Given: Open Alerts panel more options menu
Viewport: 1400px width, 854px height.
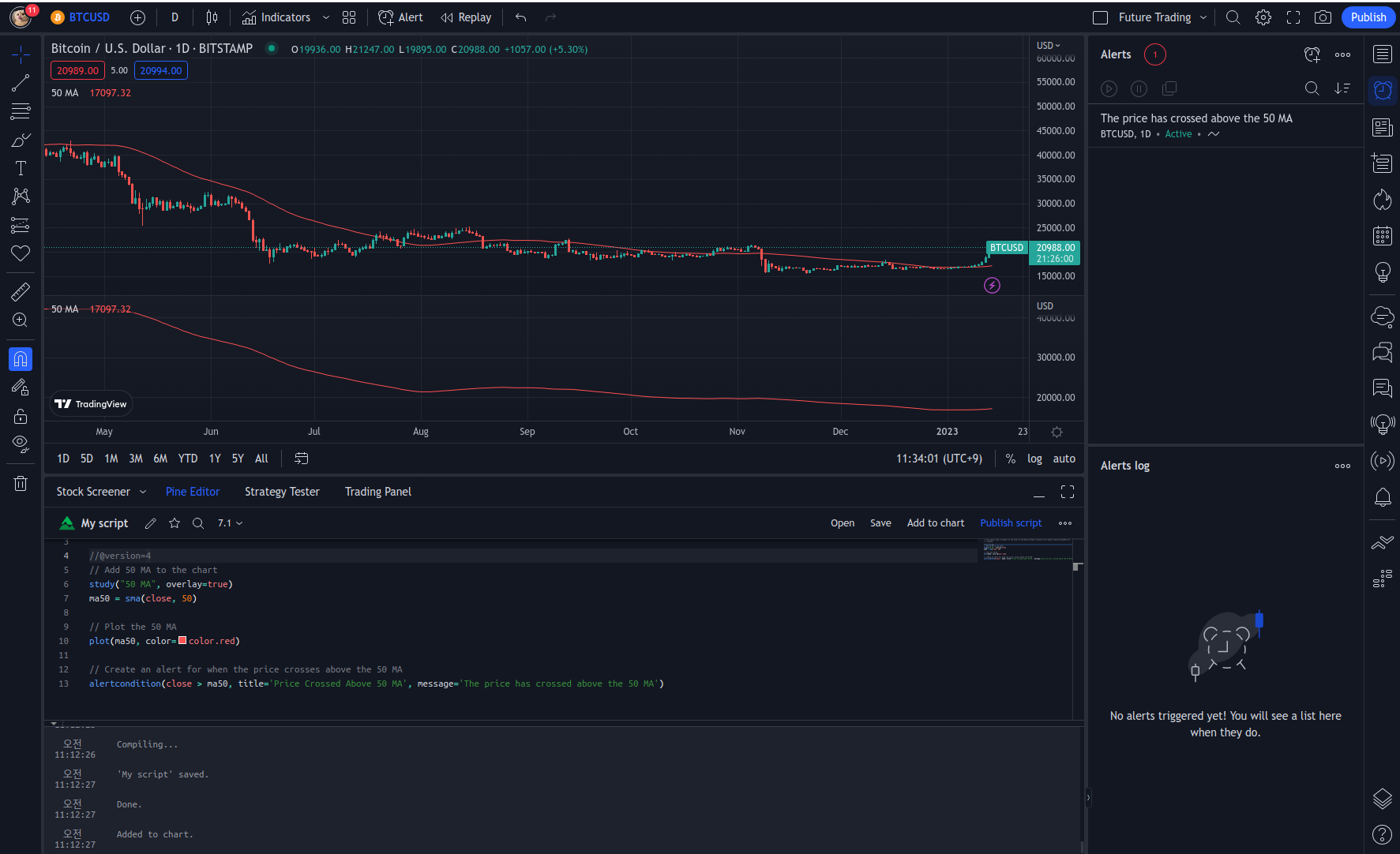Looking at the screenshot, I should tap(1342, 54).
